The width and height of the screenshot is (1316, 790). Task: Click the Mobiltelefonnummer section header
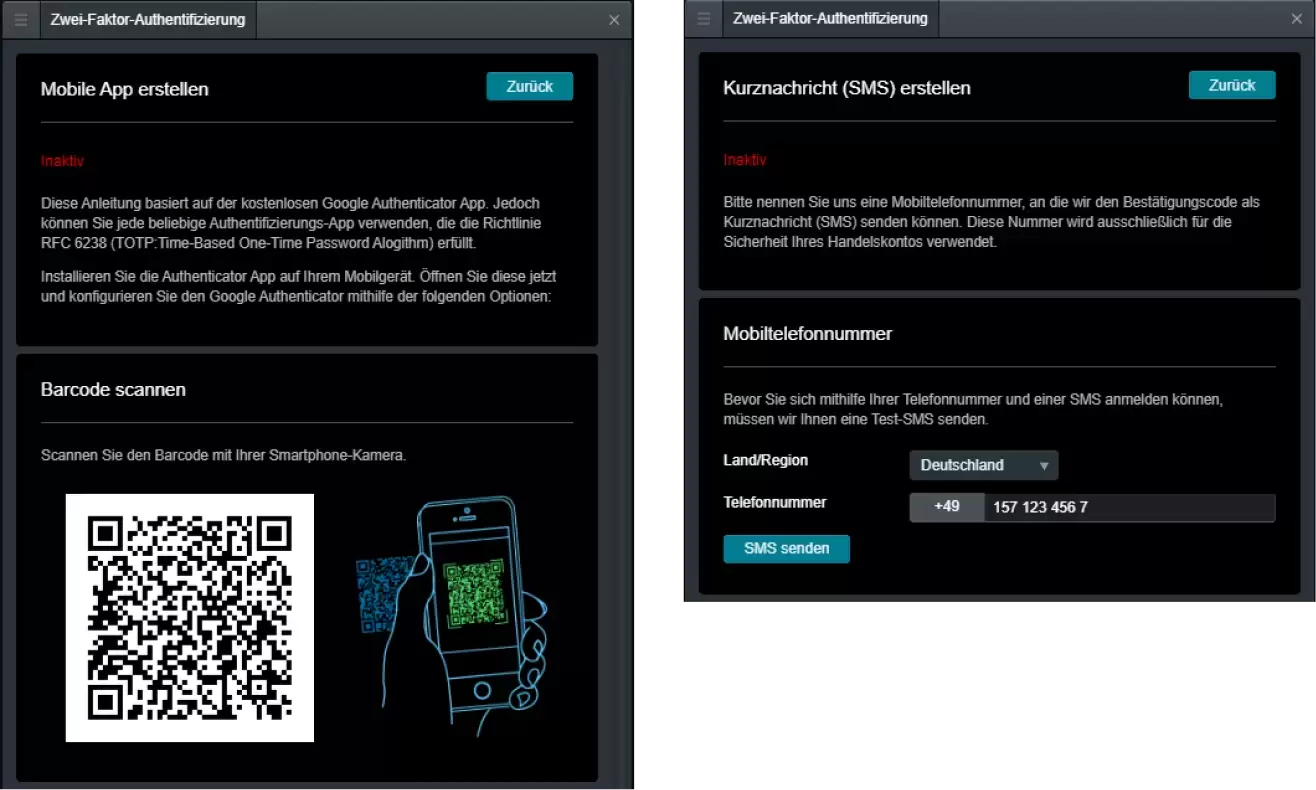point(808,333)
